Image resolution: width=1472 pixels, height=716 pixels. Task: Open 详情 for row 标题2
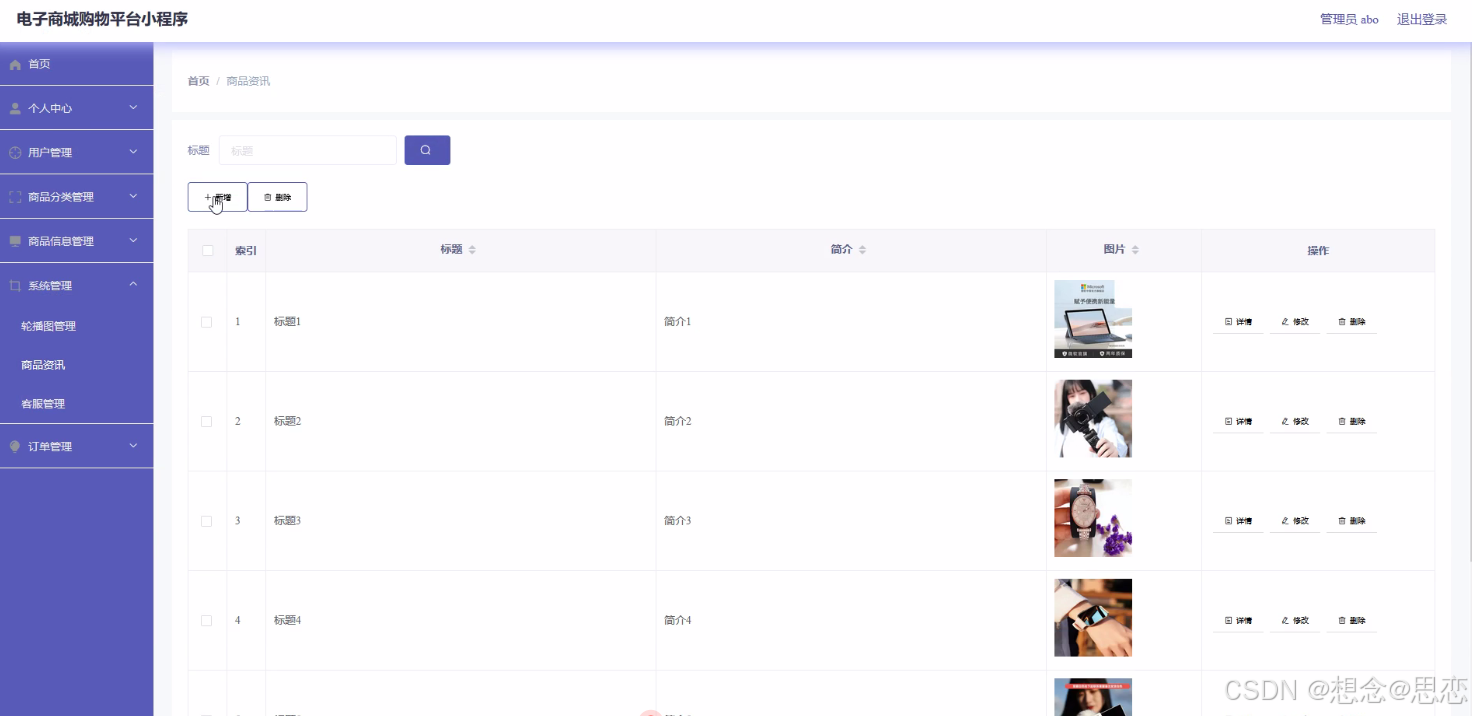(1238, 421)
